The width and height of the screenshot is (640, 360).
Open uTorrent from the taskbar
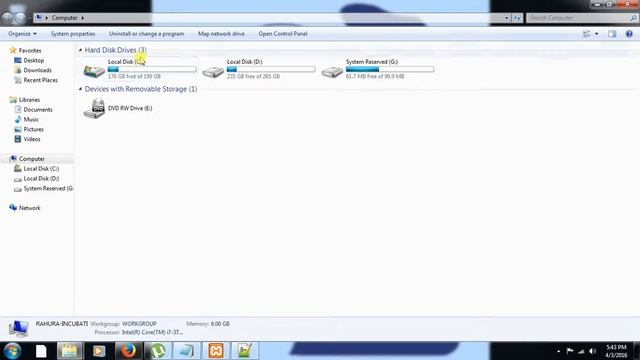(x=158, y=351)
